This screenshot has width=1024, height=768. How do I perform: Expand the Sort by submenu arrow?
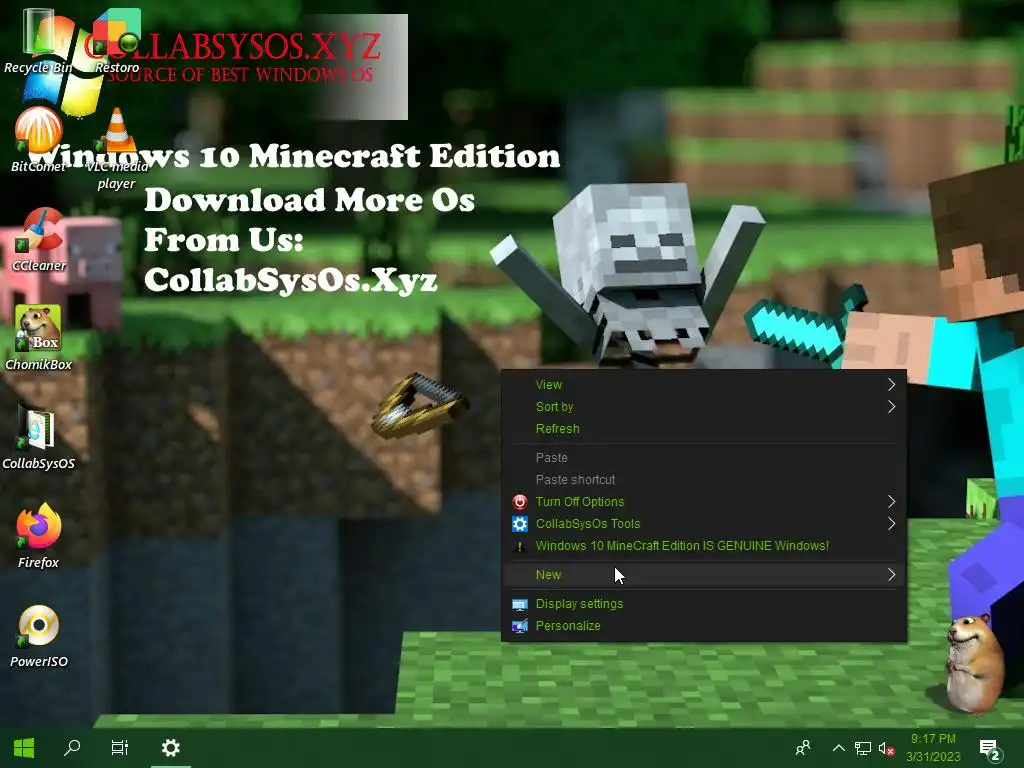pyautogui.click(x=891, y=407)
